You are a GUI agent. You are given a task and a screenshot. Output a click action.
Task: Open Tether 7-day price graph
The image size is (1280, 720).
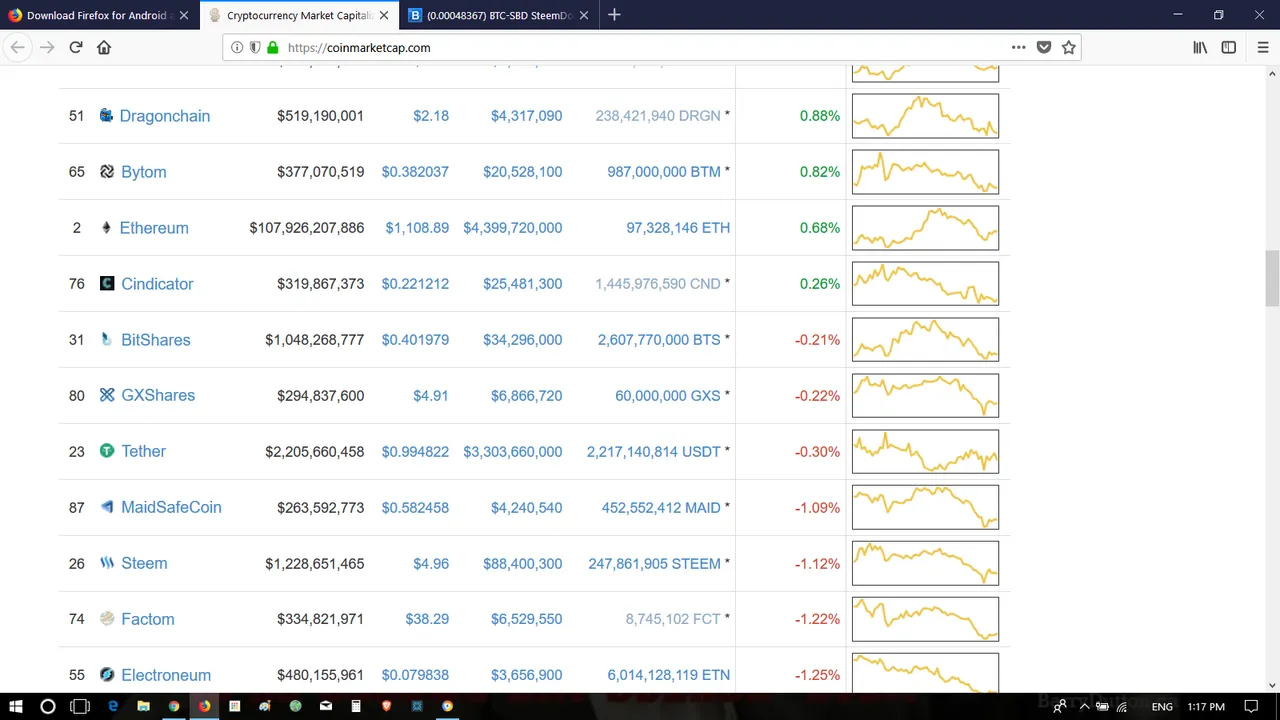(x=925, y=451)
